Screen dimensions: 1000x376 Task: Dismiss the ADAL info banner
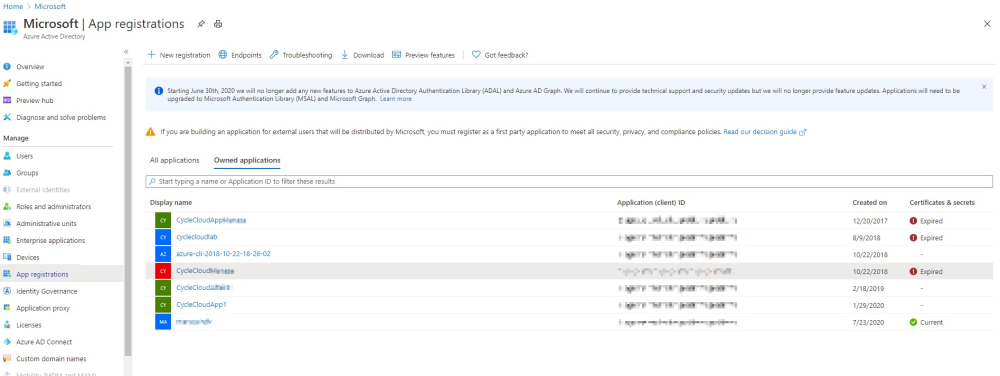(983, 87)
